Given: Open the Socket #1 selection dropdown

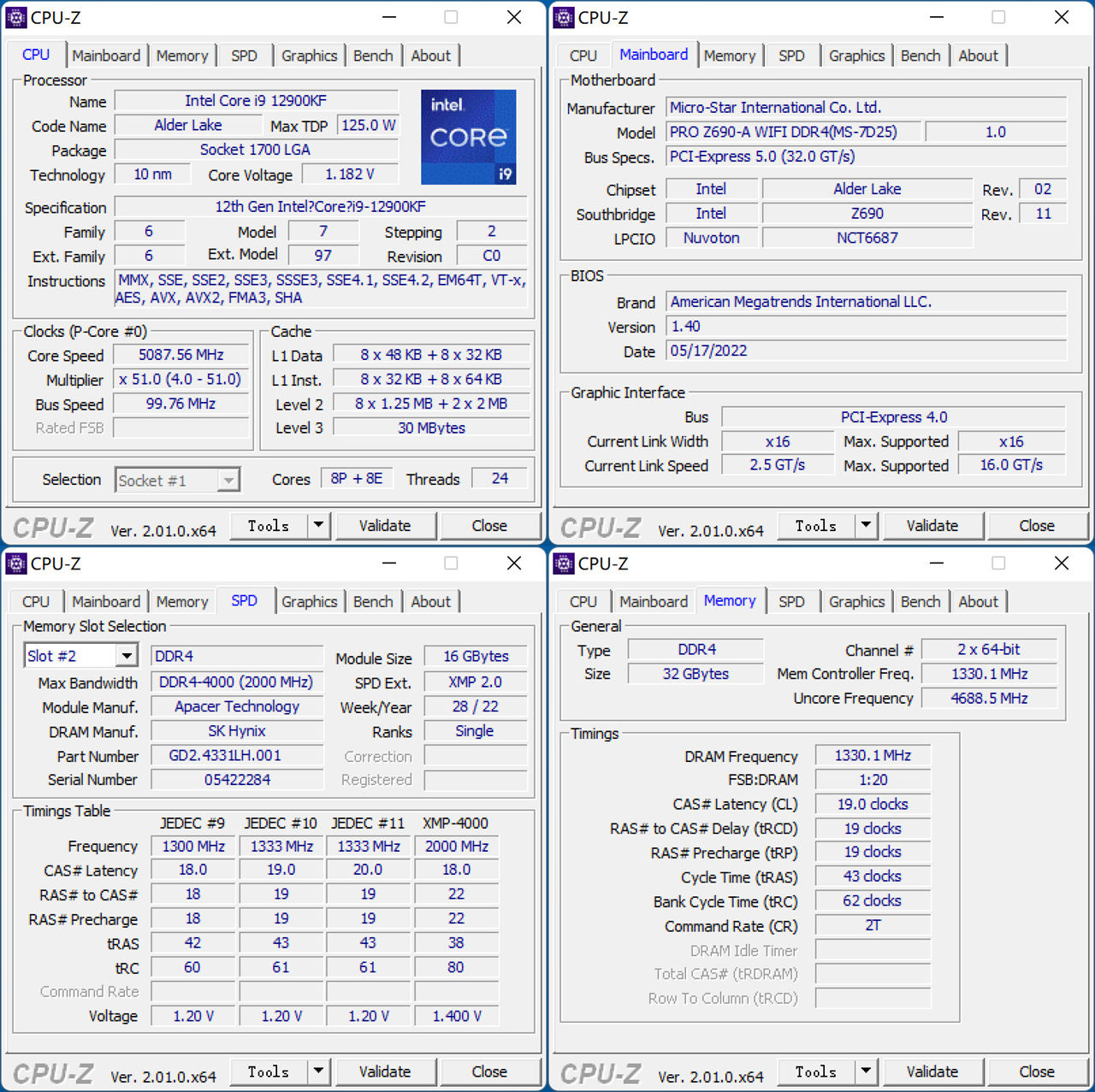Looking at the screenshot, I should (x=228, y=480).
